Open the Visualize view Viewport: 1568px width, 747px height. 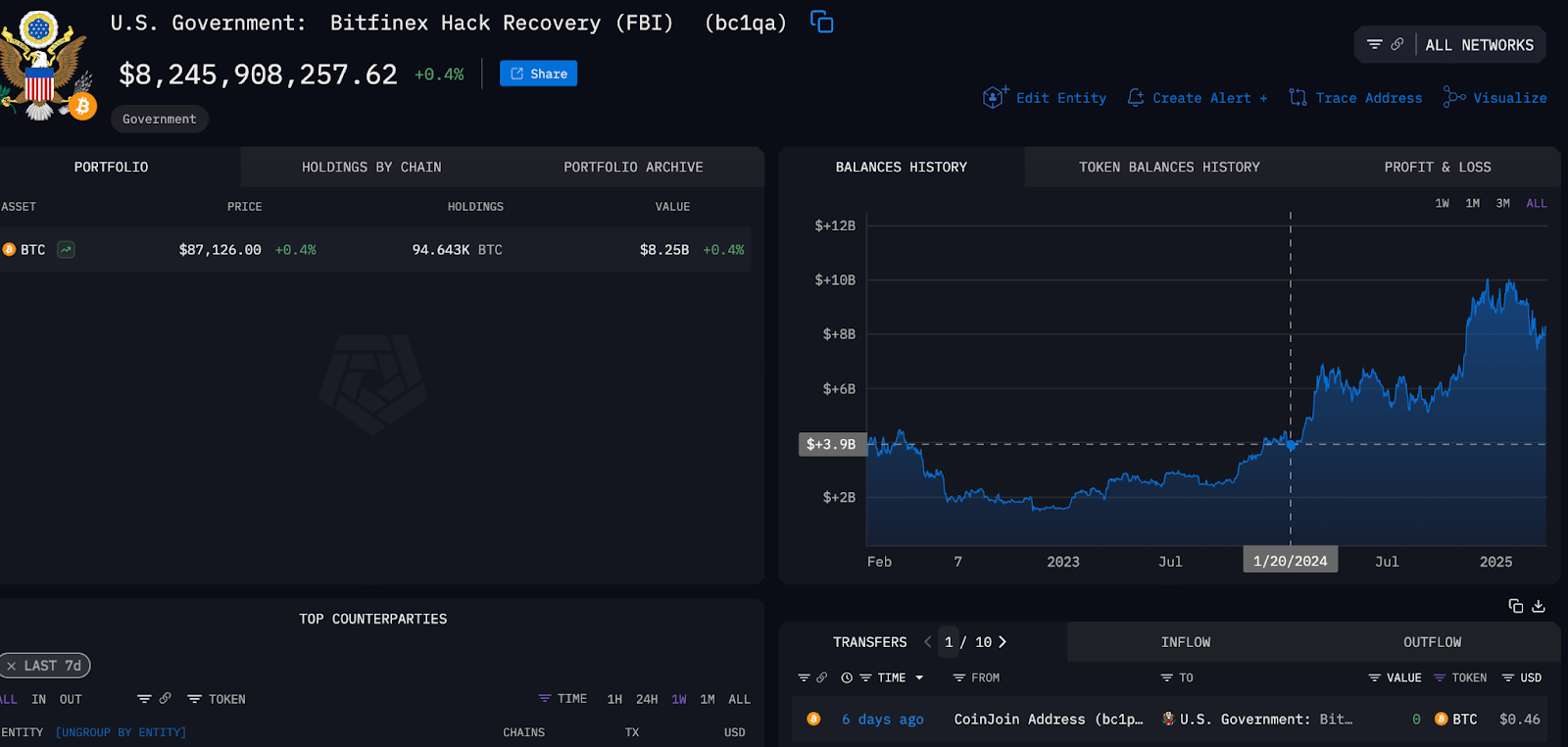pos(1509,98)
